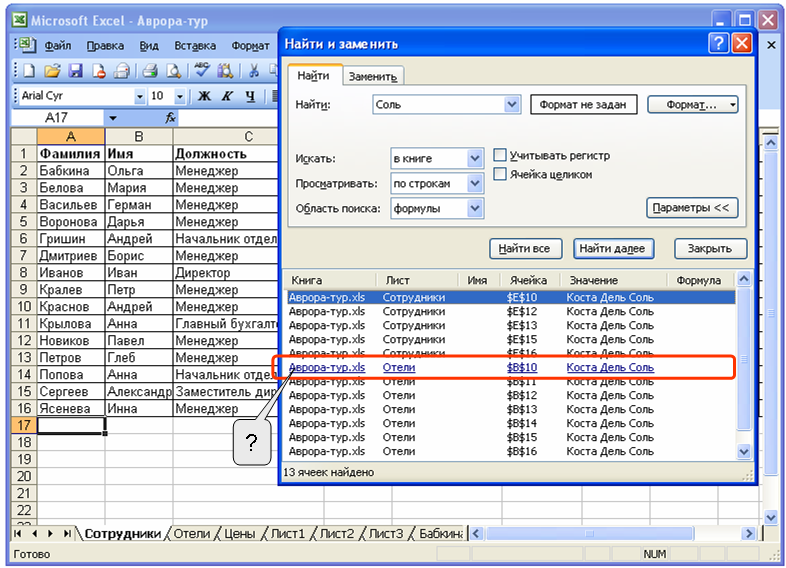786x568 pixels.
Task: Click the Лист column header in results
Action: coord(417,280)
